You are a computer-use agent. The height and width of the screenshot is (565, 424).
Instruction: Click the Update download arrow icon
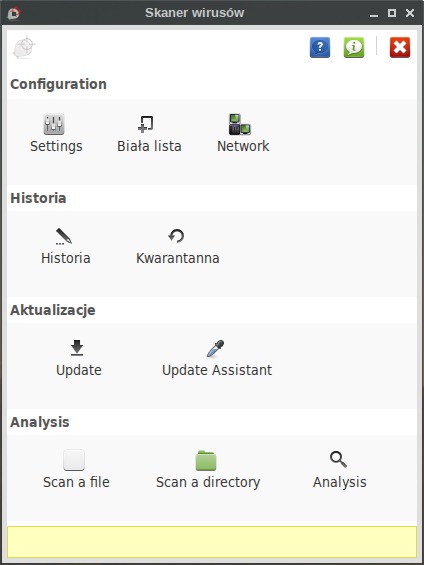(x=77, y=348)
